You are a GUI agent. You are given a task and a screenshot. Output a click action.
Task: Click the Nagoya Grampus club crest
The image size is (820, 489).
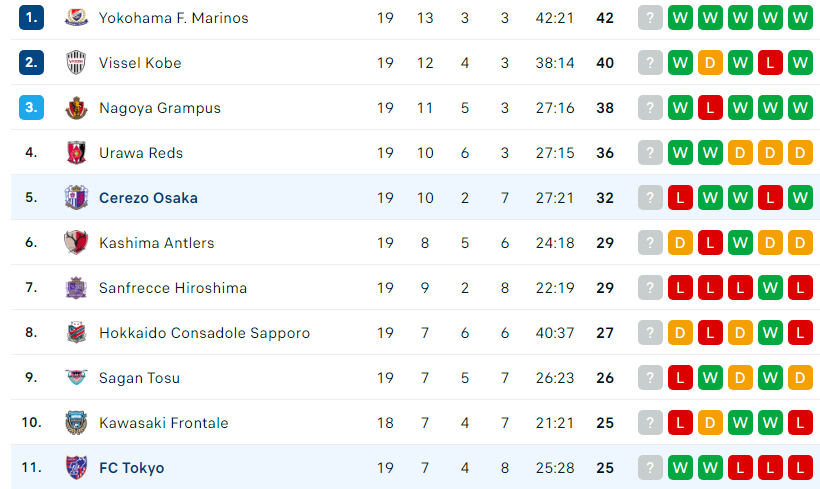[76, 108]
